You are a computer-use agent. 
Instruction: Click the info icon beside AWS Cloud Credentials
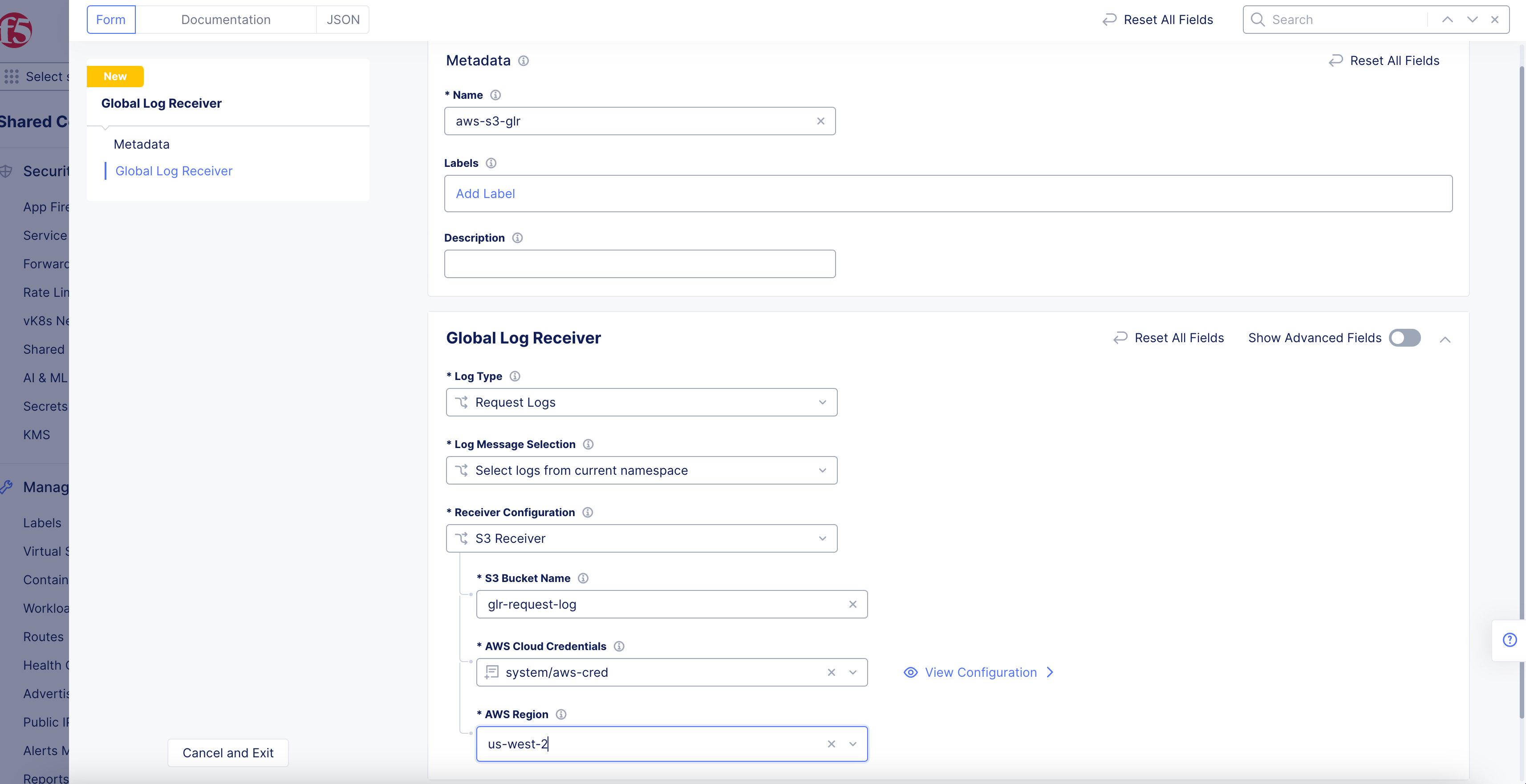coord(620,646)
